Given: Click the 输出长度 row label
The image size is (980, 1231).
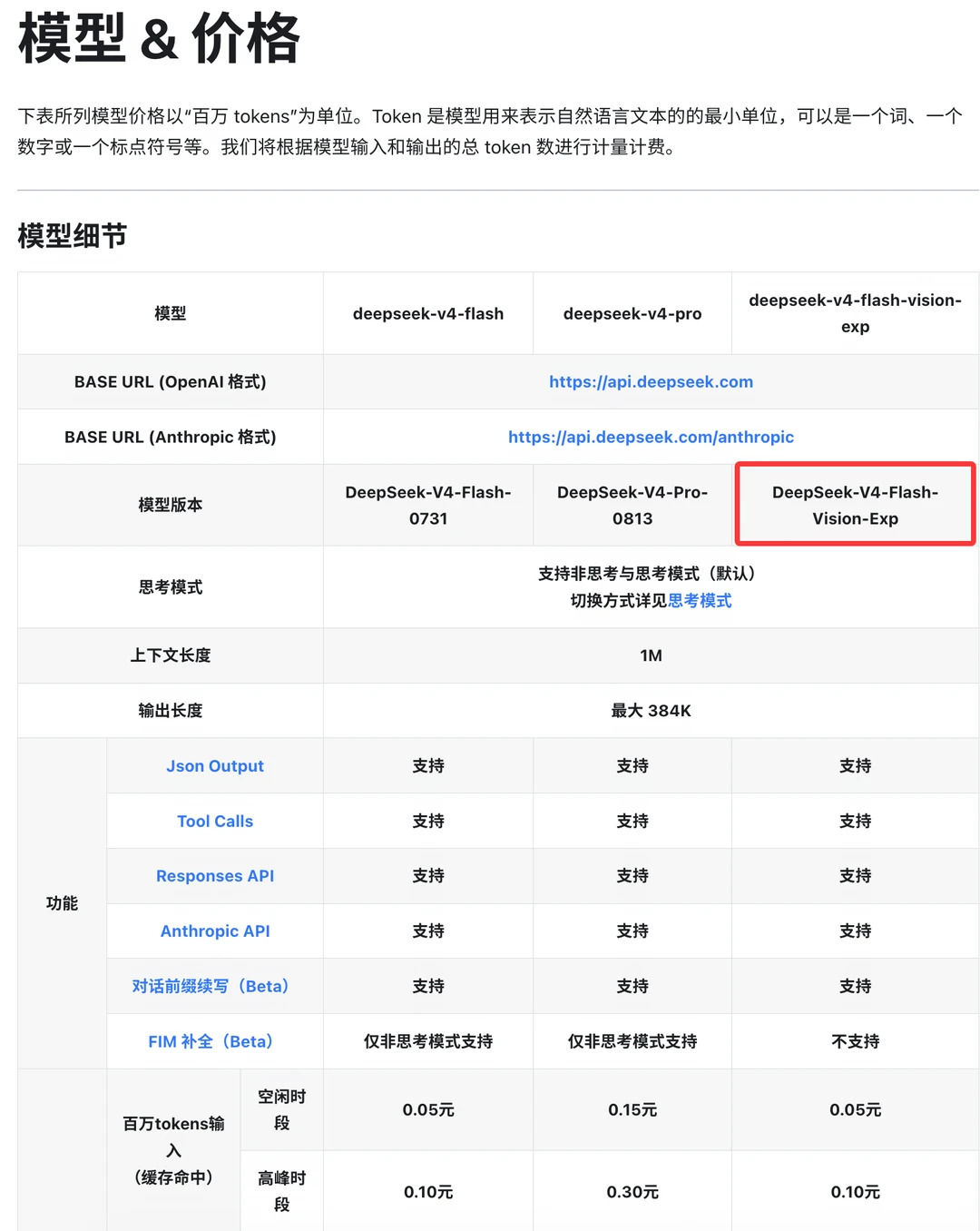Looking at the screenshot, I should [171, 711].
